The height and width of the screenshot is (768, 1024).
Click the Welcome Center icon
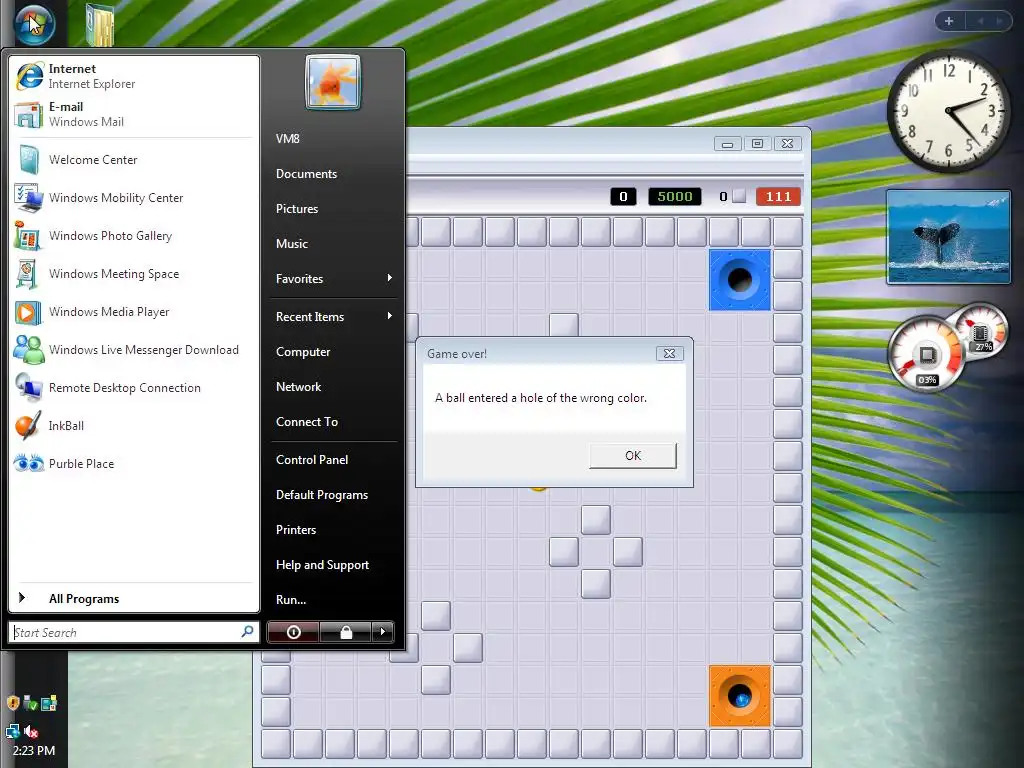click(28, 160)
